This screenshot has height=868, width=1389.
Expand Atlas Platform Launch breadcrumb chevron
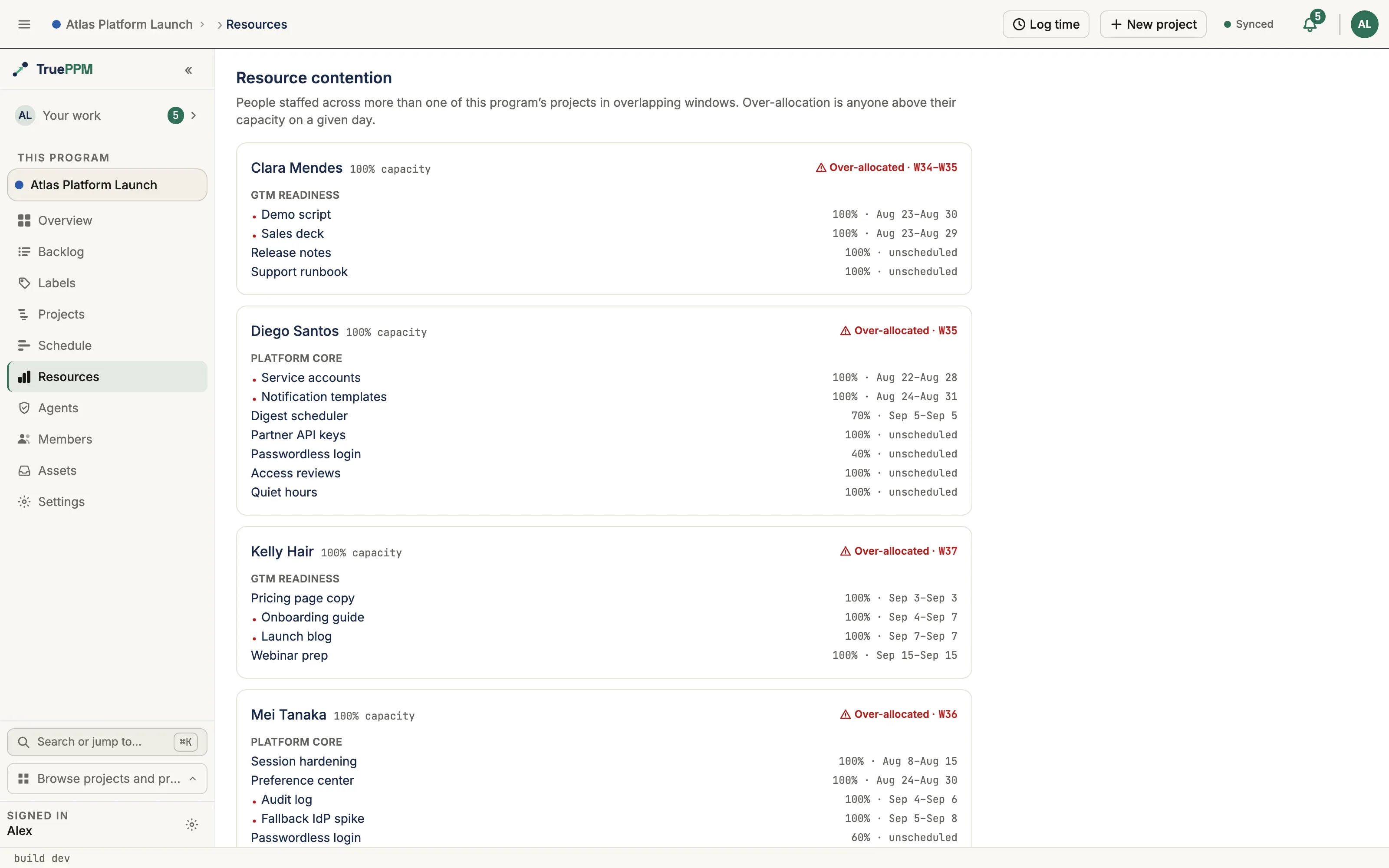tap(202, 24)
